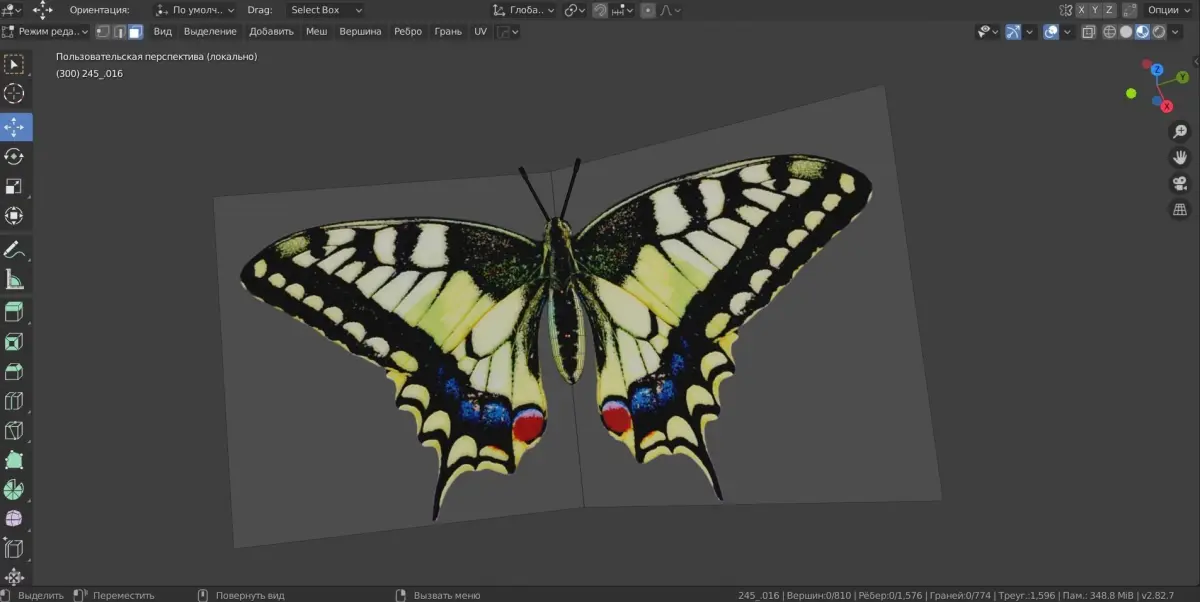The width and height of the screenshot is (1200, 602).
Task: Open Глобальная transform orientation dropdown
Action: click(524, 10)
